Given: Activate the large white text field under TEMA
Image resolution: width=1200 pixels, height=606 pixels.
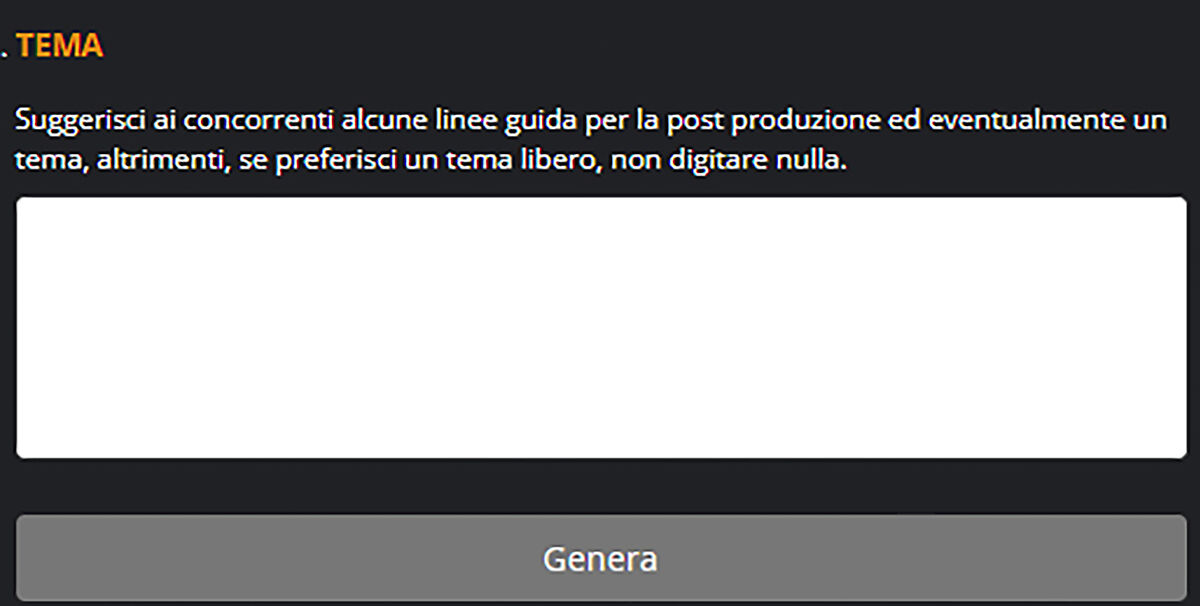Looking at the screenshot, I should pyautogui.click(x=601, y=328).
